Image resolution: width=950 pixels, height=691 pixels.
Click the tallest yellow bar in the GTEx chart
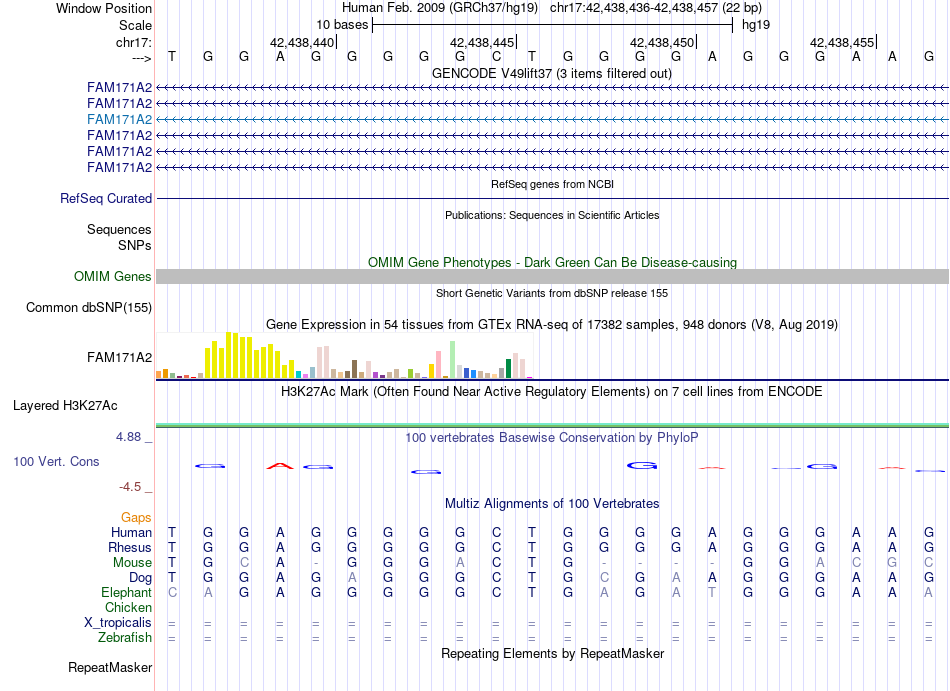click(228, 355)
